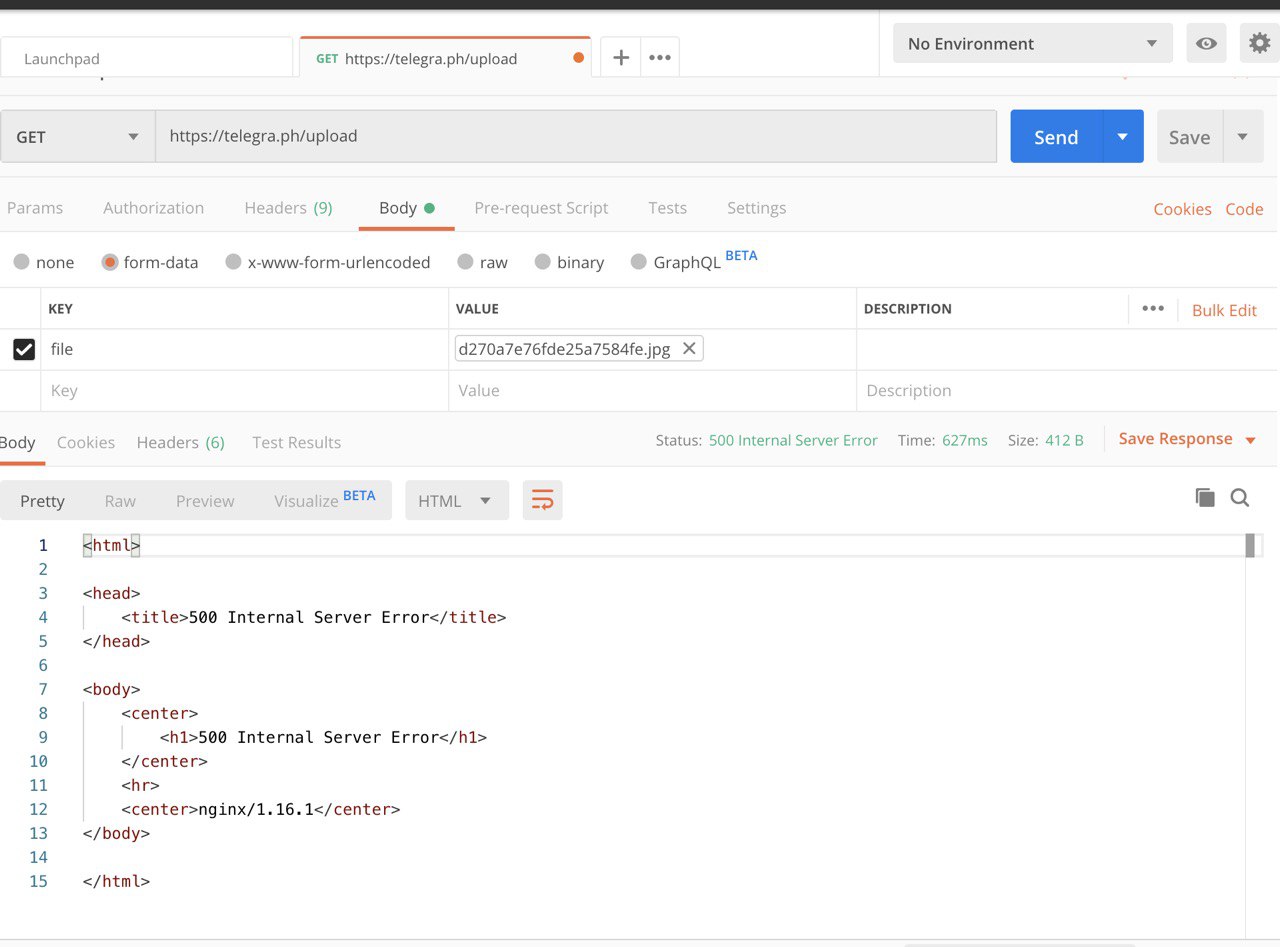Open the request Params tab

35,208
